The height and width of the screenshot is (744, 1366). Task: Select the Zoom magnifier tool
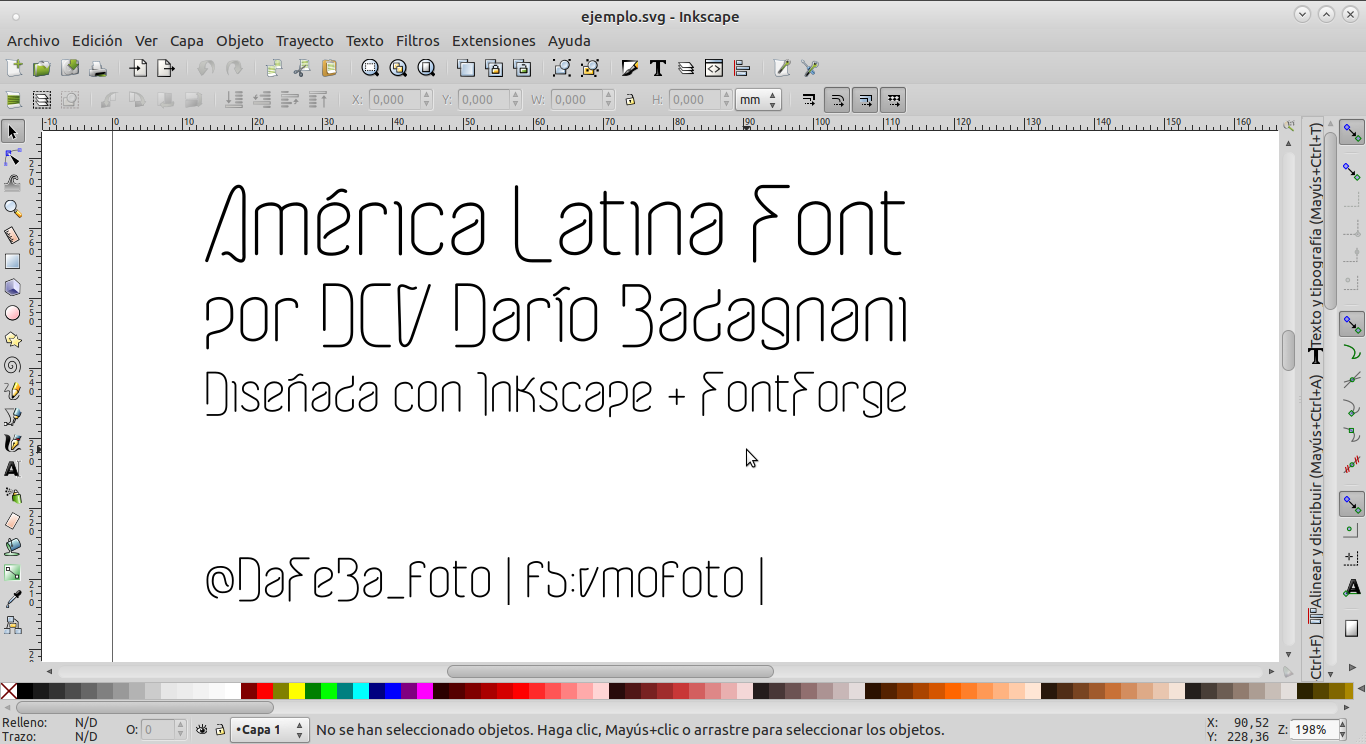point(13,209)
